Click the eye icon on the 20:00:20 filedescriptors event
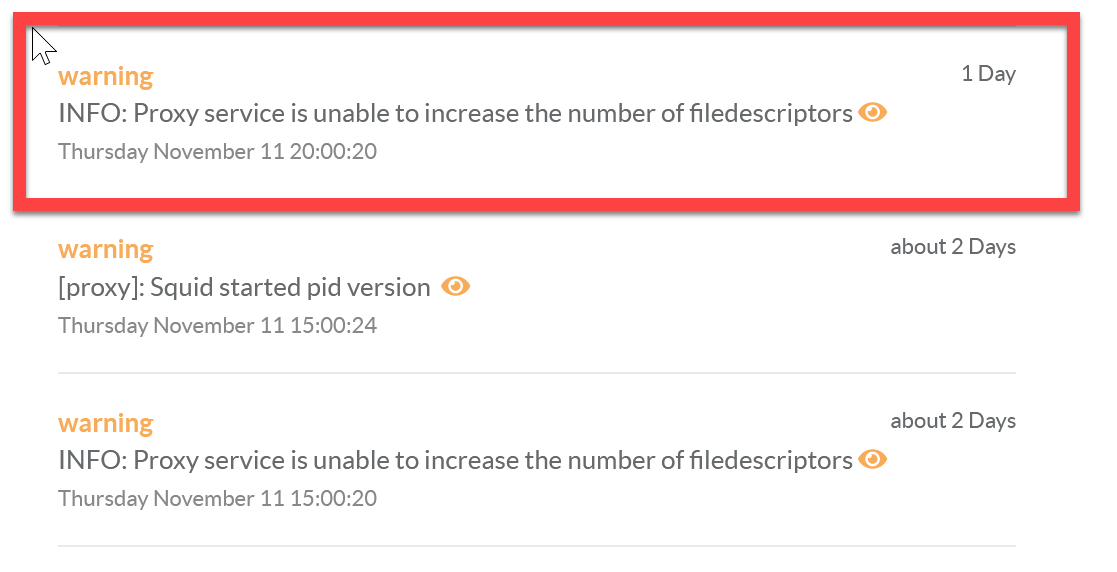 pos(872,113)
